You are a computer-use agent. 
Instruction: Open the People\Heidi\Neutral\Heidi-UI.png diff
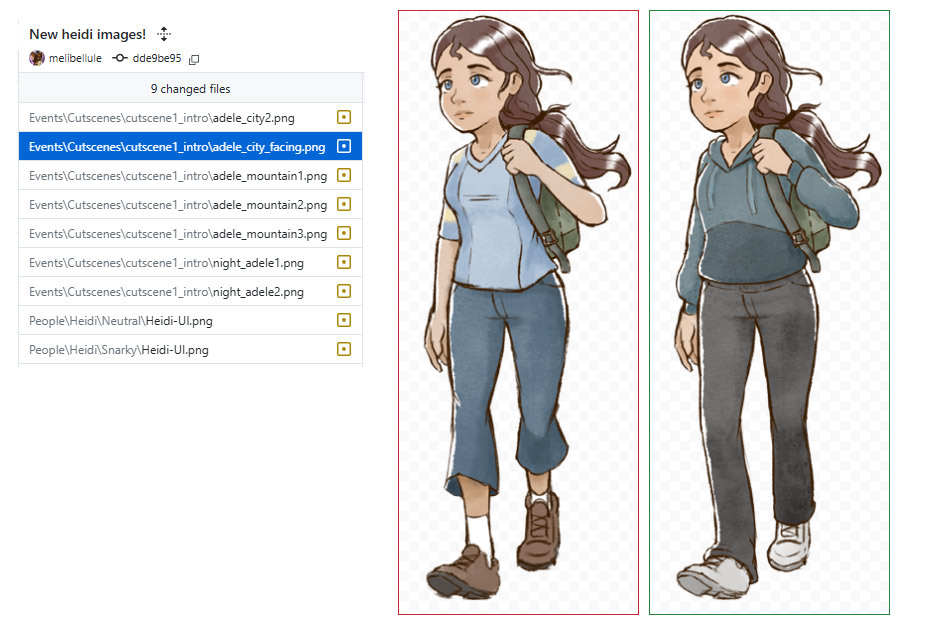190,320
